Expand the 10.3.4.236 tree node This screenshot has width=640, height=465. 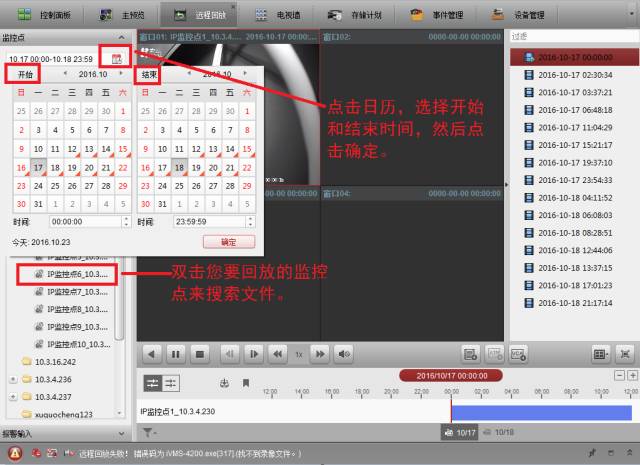coord(12,379)
